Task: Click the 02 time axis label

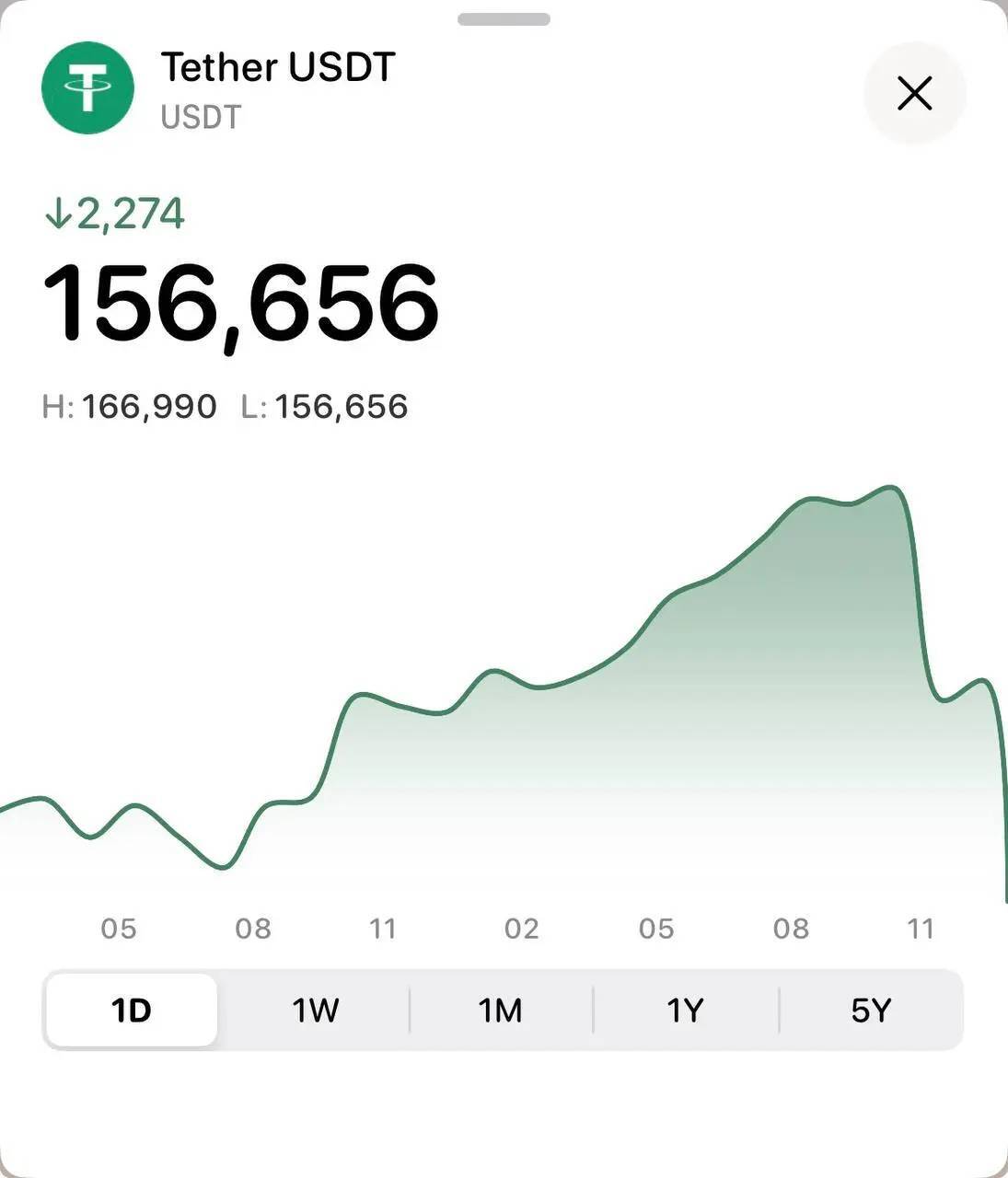Action: [521, 929]
